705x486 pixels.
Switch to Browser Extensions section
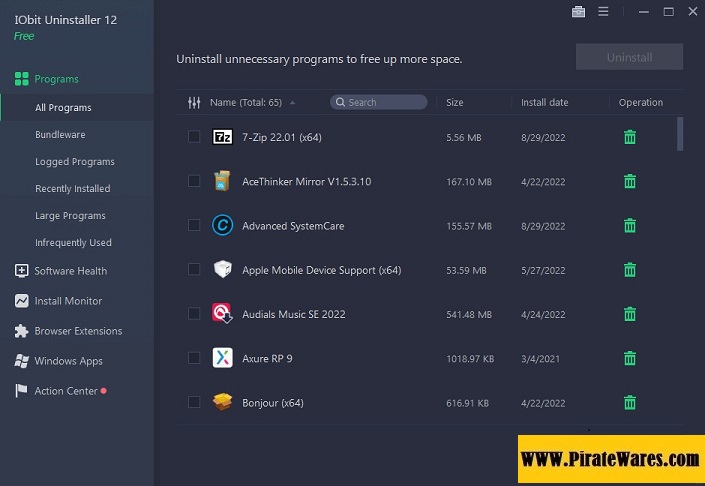pos(78,331)
